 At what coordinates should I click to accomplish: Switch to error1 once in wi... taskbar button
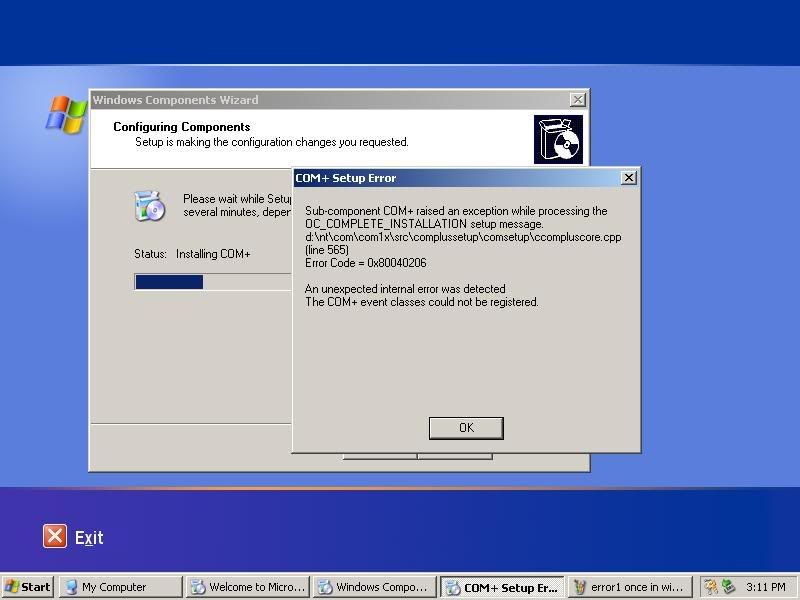(630, 587)
